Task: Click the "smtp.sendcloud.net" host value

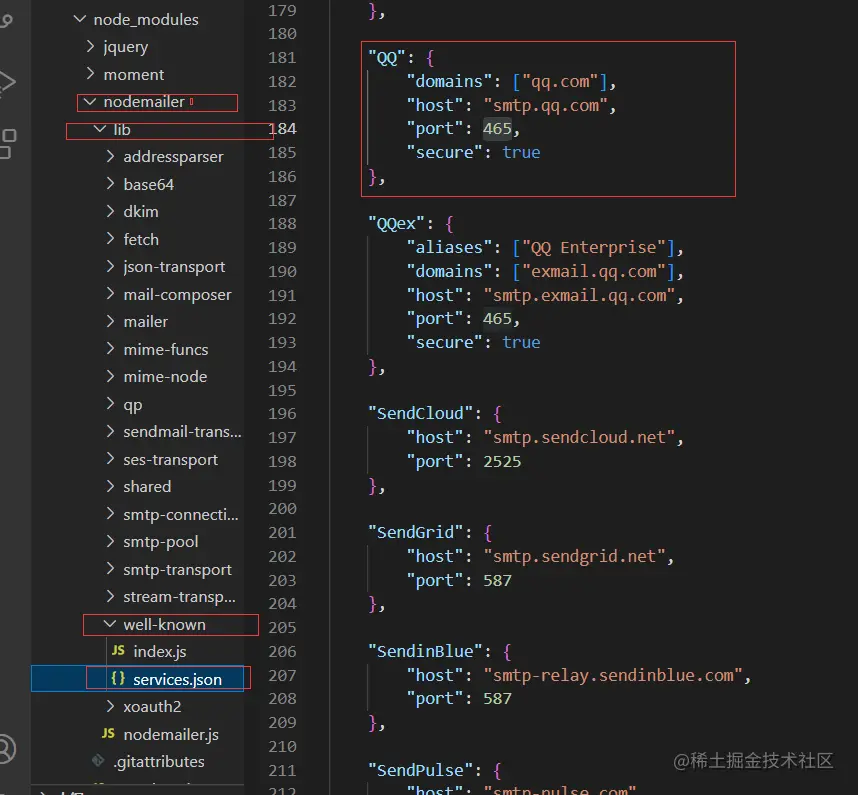Action: click(579, 437)
